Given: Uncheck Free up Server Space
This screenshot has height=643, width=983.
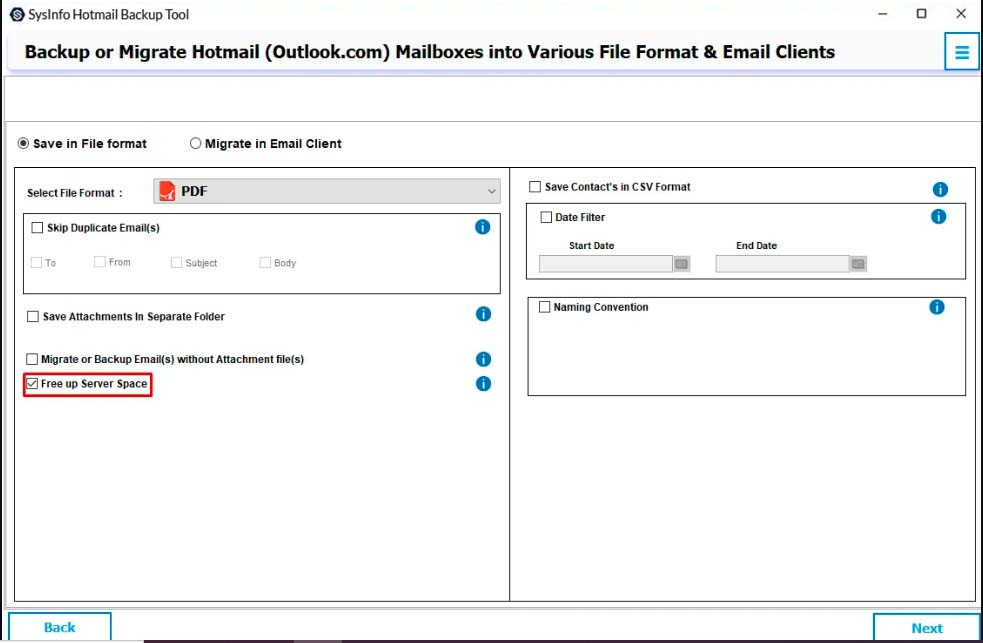Looking at the screenshot, I should click(x=32, y=384).
